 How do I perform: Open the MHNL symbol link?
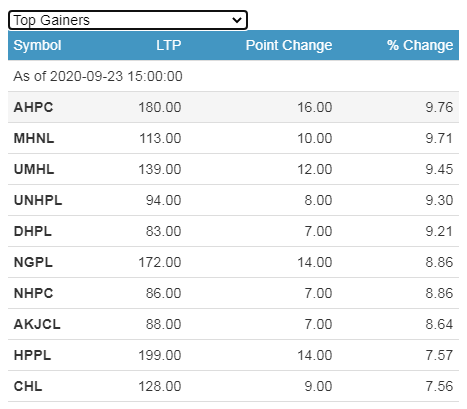[x=34, y=138]
